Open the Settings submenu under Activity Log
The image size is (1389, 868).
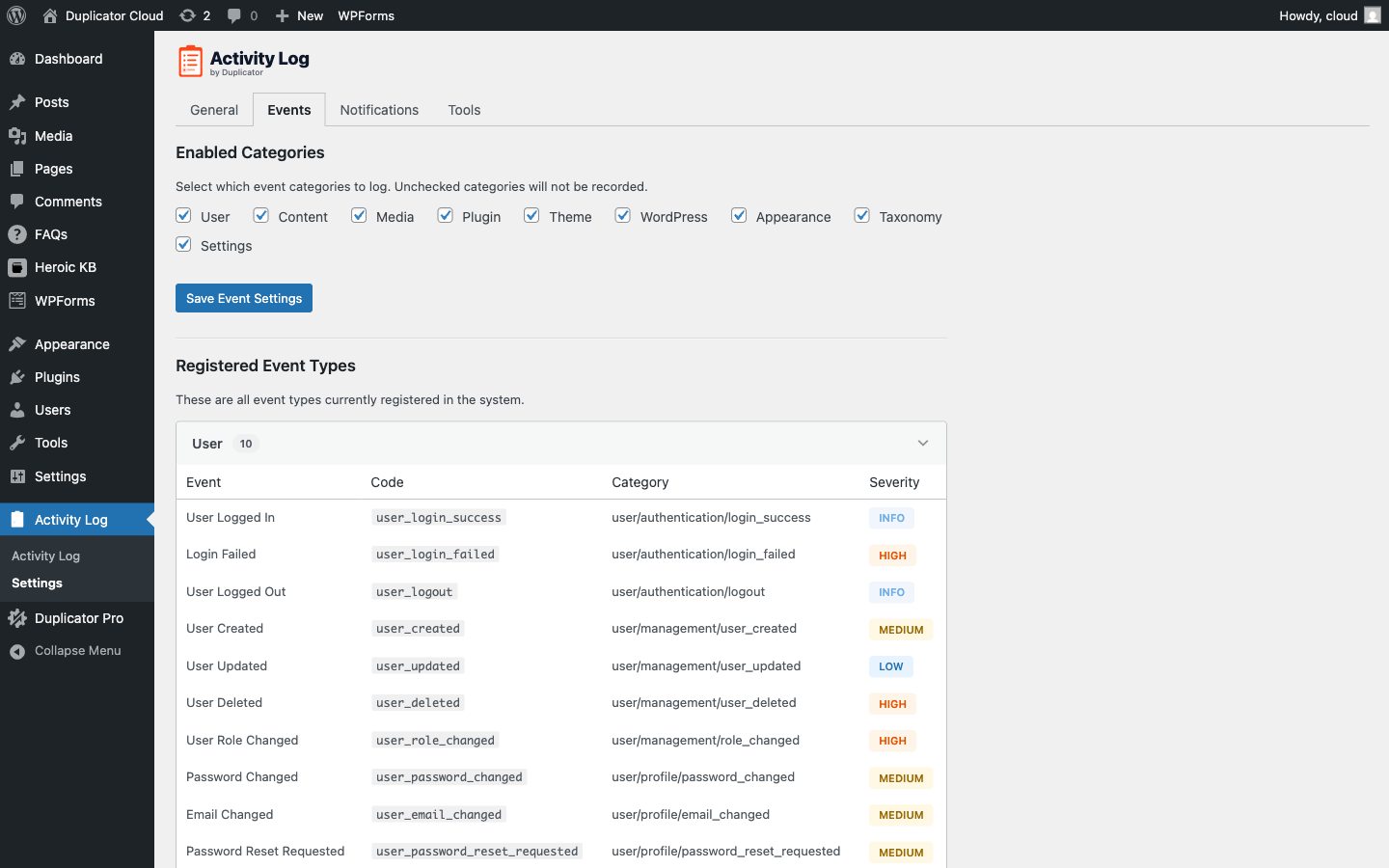[x=37, y=583]
